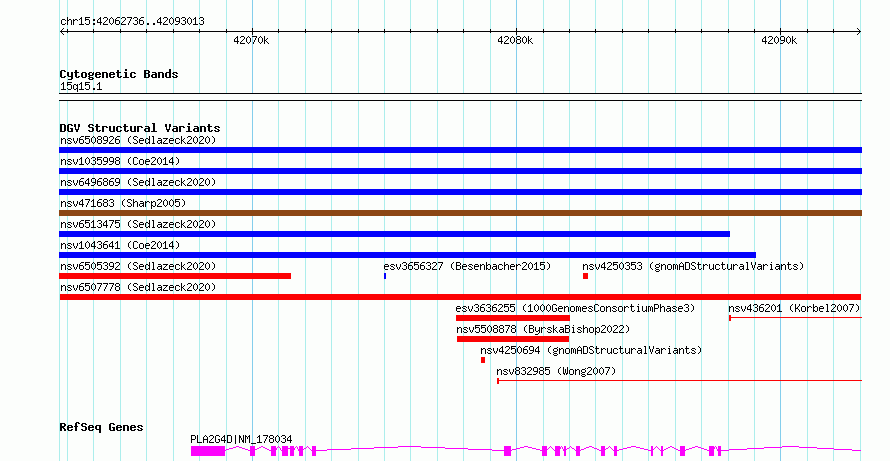Click the red bar of nsv6505392
This screenshot has height=461, width=890.
[x=175, y=276]
